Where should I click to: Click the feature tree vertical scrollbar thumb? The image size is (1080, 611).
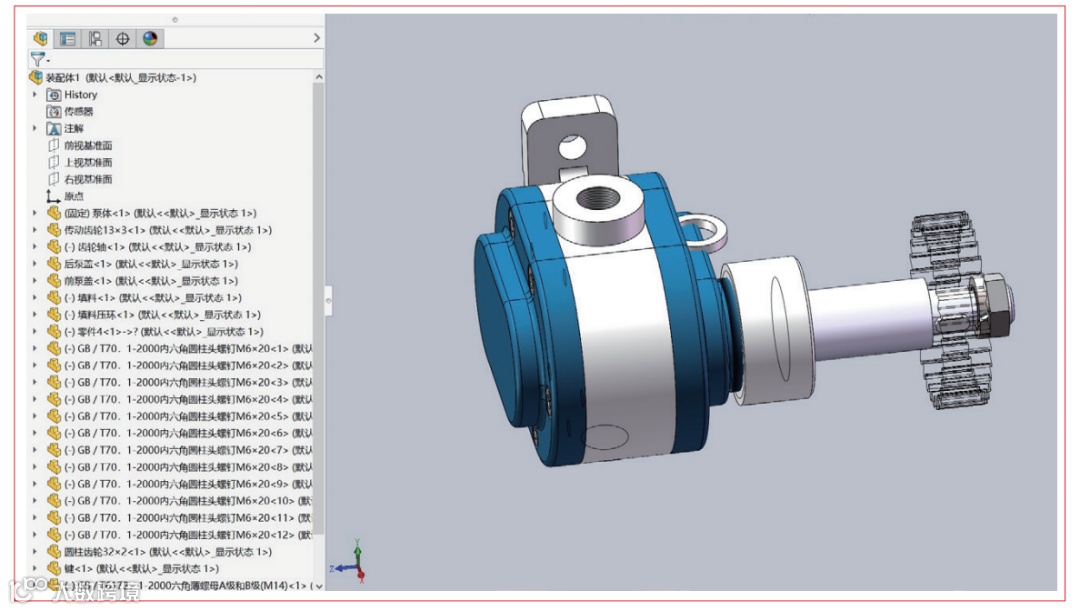tap(318, 310)
